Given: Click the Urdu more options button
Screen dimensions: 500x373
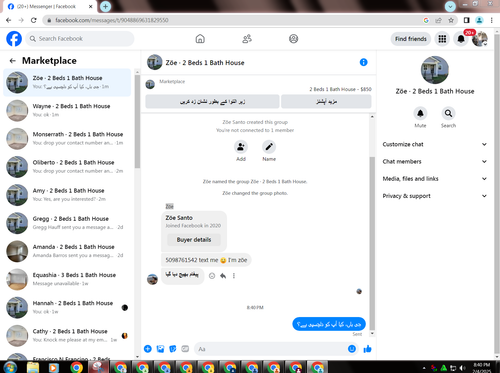Looking at the screenshot, I should tap(326, 102).
